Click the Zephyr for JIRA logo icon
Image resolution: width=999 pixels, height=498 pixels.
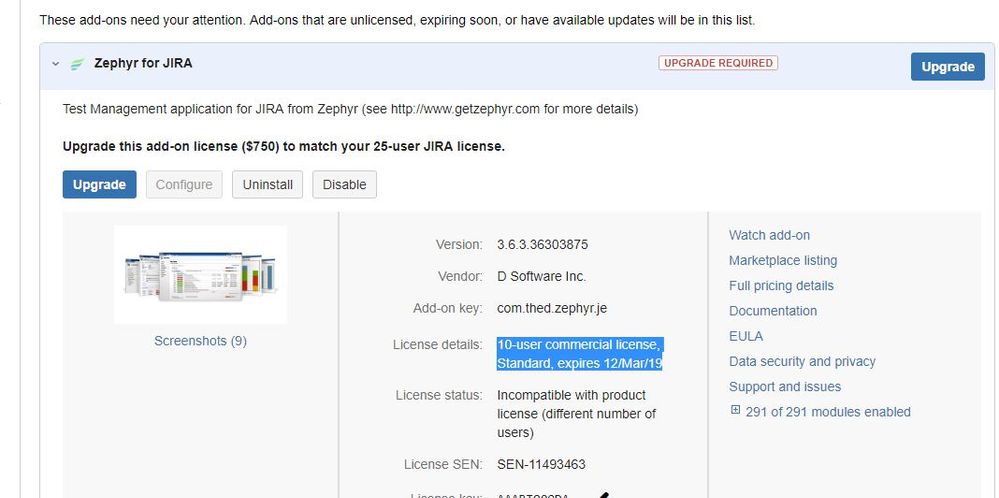coord(77,64)
